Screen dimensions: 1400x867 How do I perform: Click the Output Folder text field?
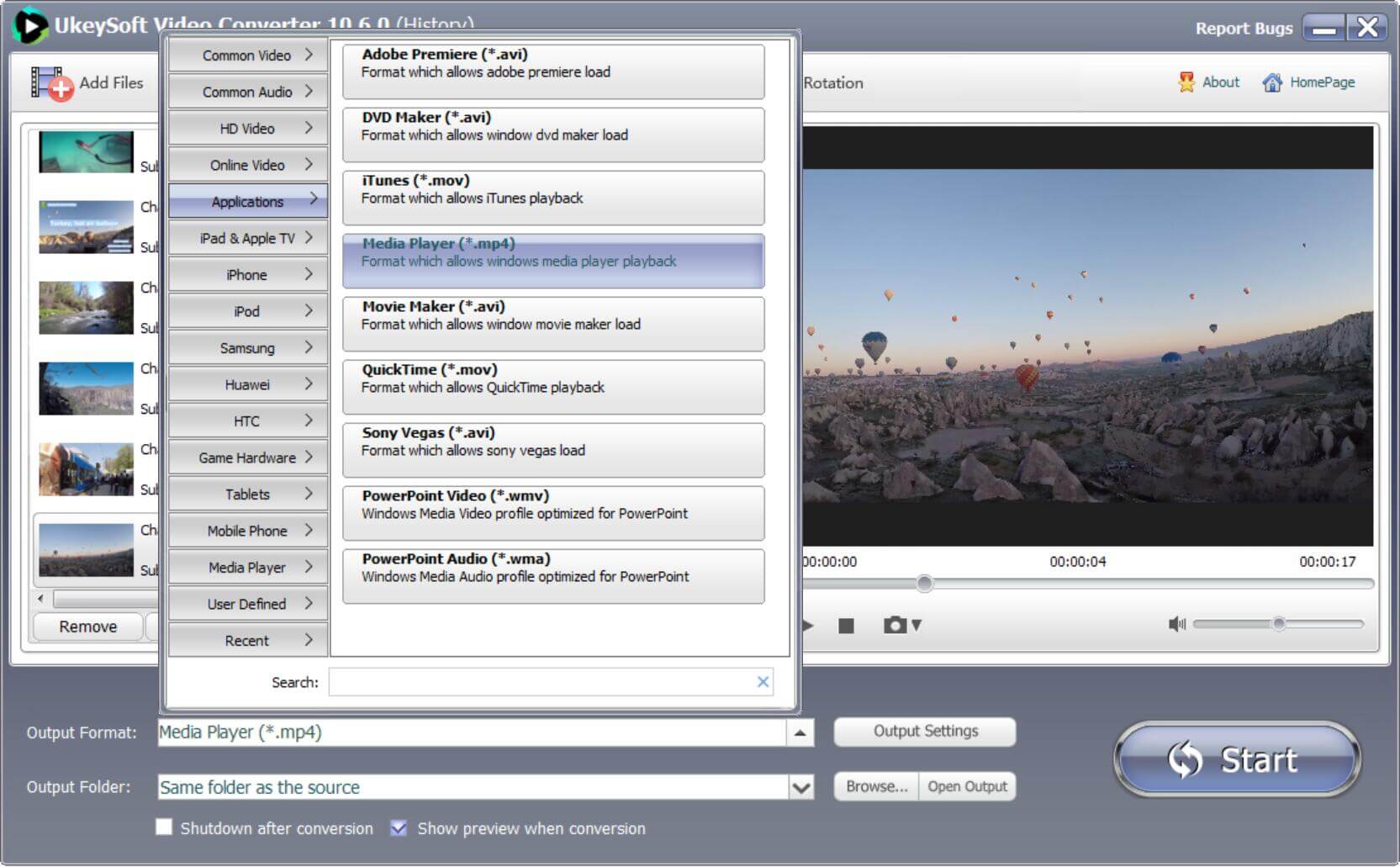pyautogui.click(x=473, y=788)
